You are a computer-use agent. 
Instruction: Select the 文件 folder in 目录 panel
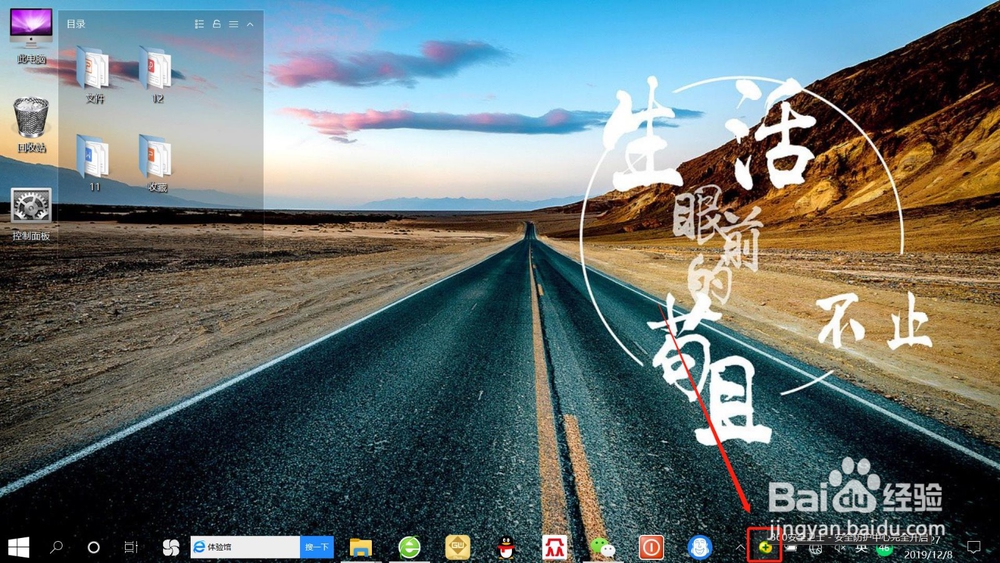(94, 75)
